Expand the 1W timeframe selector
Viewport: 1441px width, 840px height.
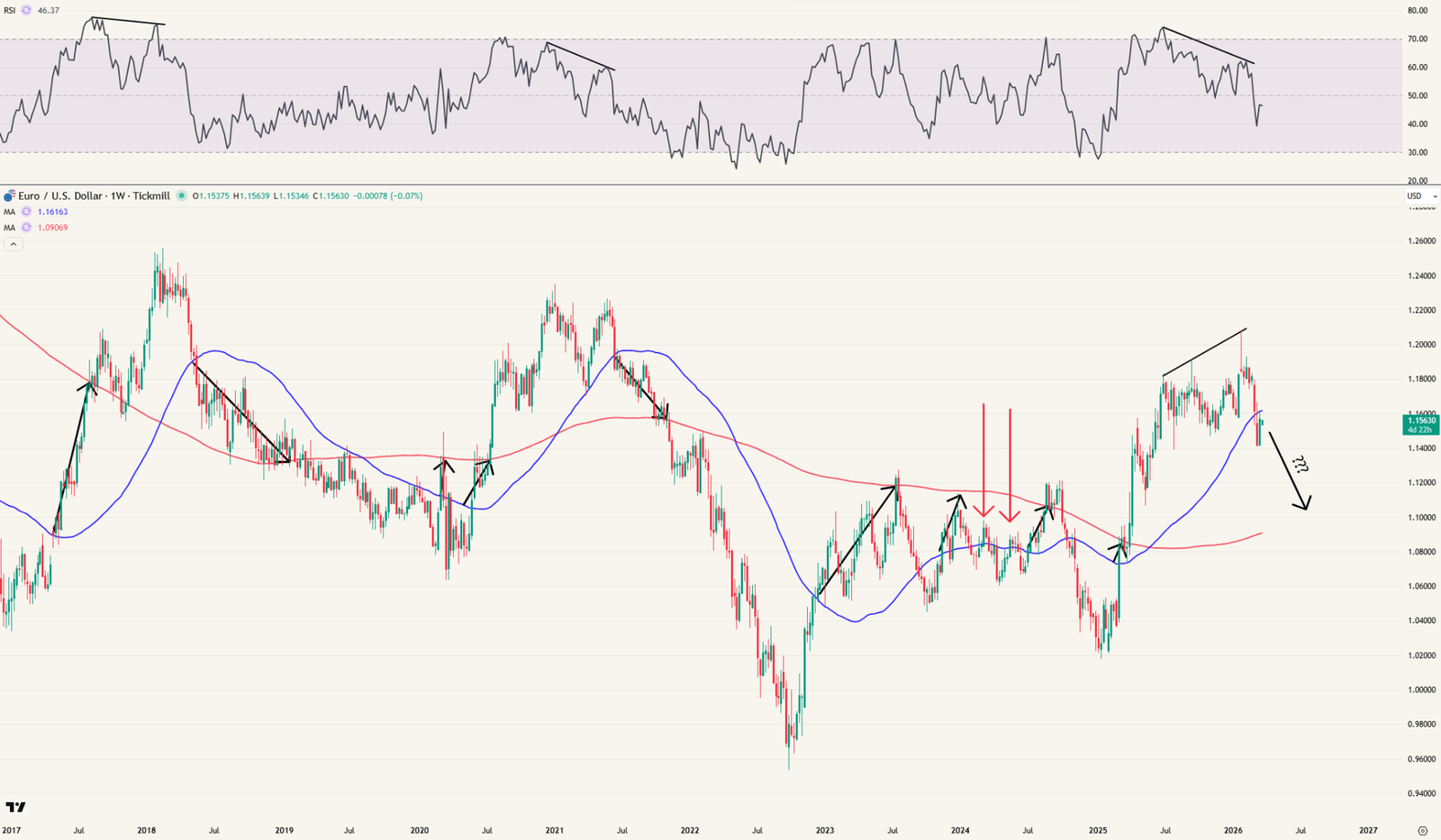[x=115, y=195]
